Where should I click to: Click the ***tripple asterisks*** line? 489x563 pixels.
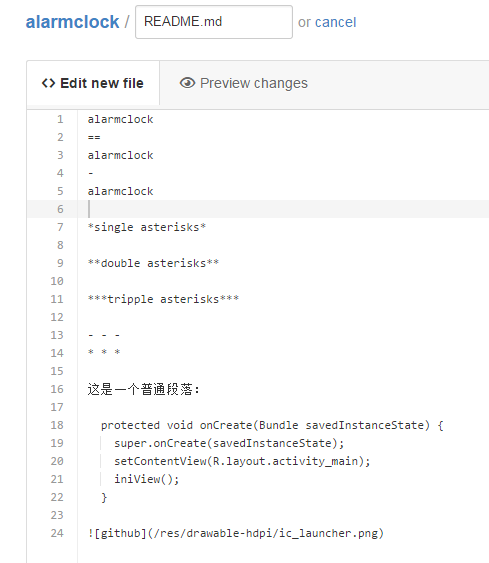(x=163, y=299)
